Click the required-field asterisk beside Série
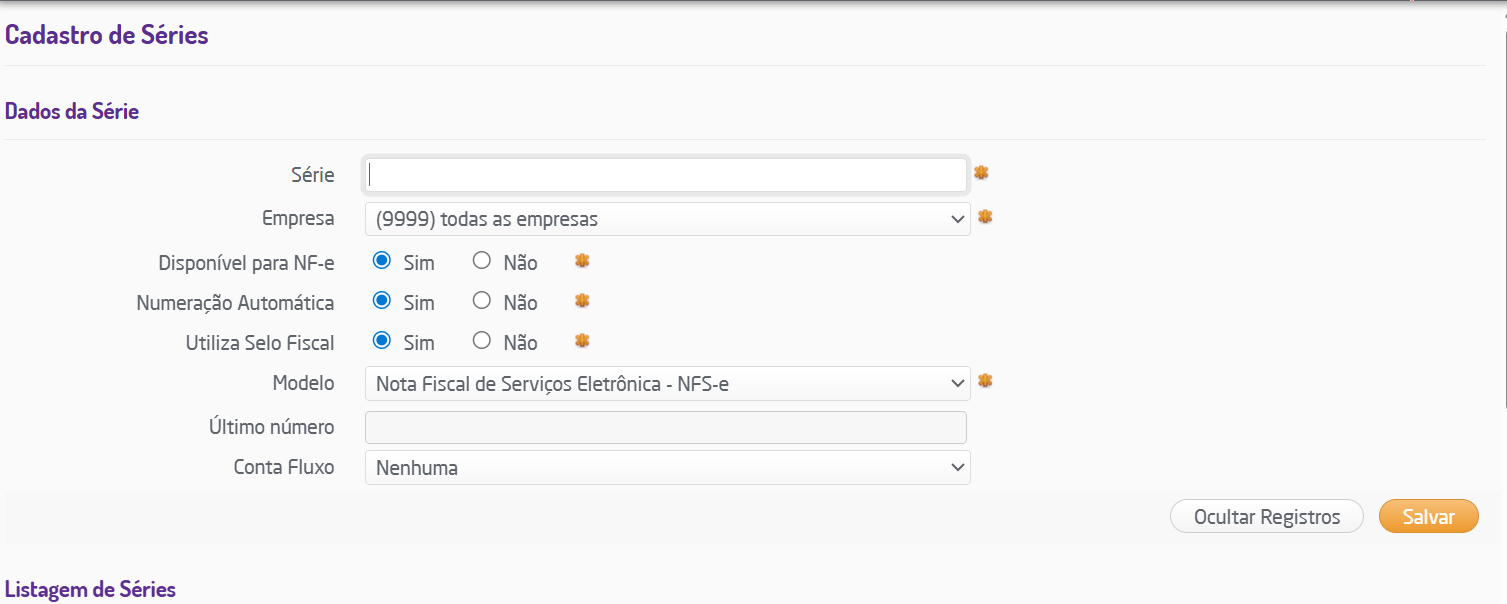This screenshot has width=1507, height=604. [981, 173]
